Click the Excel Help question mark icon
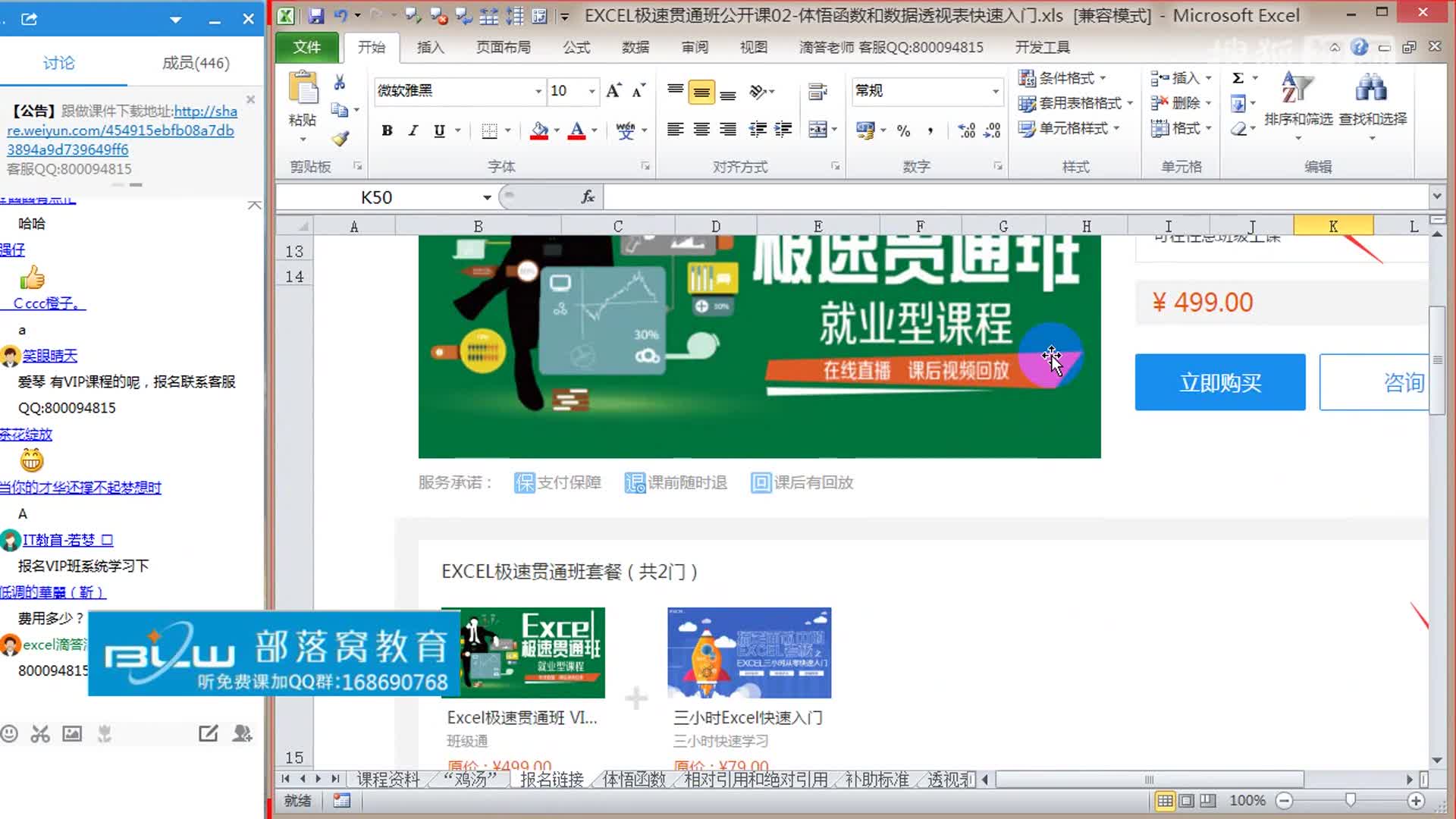This screenshot has width=1456, height=819. [1359, 47]
